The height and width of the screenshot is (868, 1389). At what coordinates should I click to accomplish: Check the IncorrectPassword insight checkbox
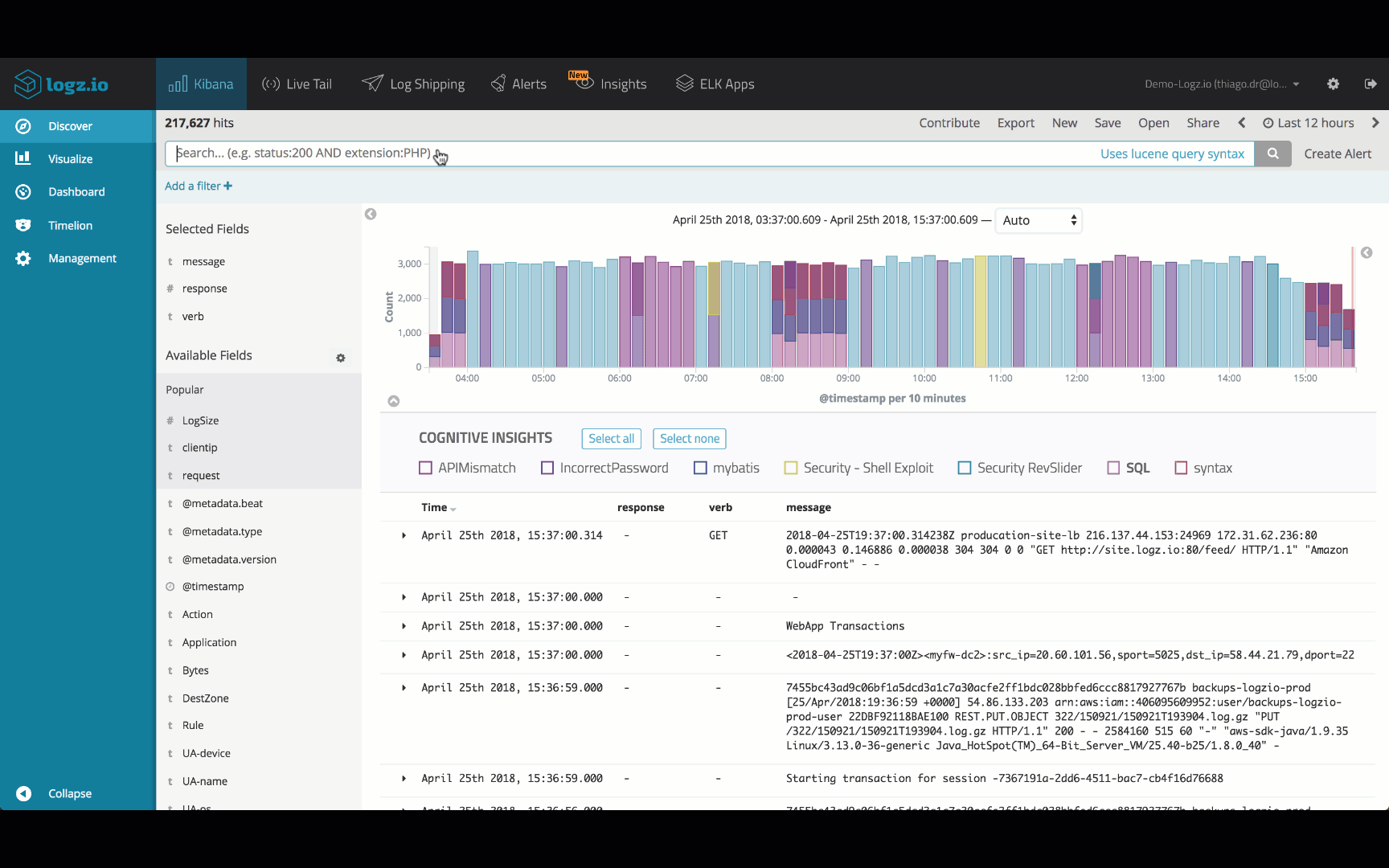(547, 468)
